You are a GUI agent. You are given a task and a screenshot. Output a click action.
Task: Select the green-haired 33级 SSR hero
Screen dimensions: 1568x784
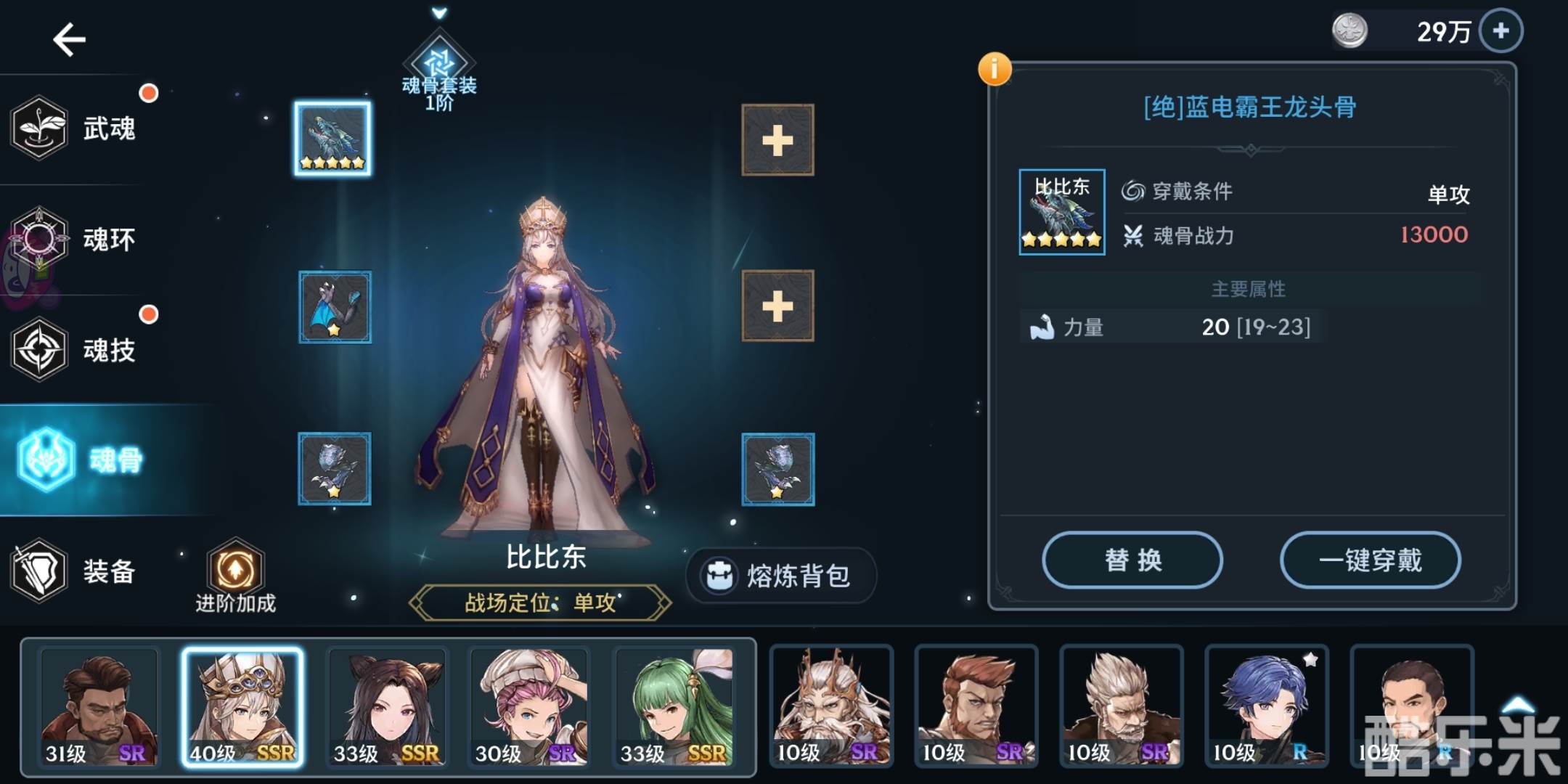(x=675, y=707)
